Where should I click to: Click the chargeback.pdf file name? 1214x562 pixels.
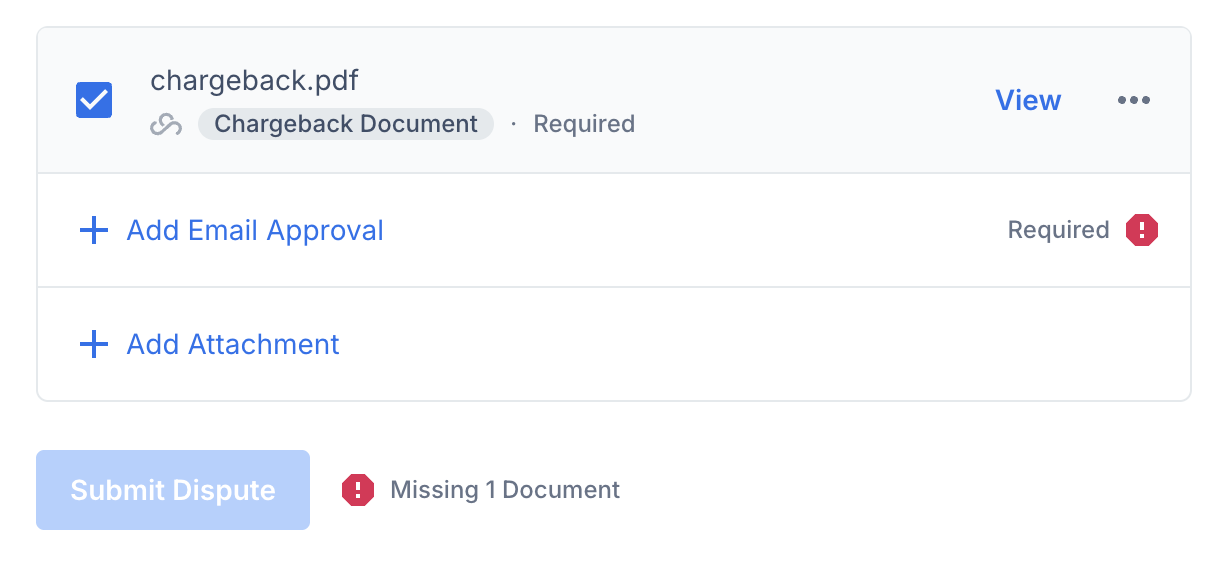click(254, 79)
